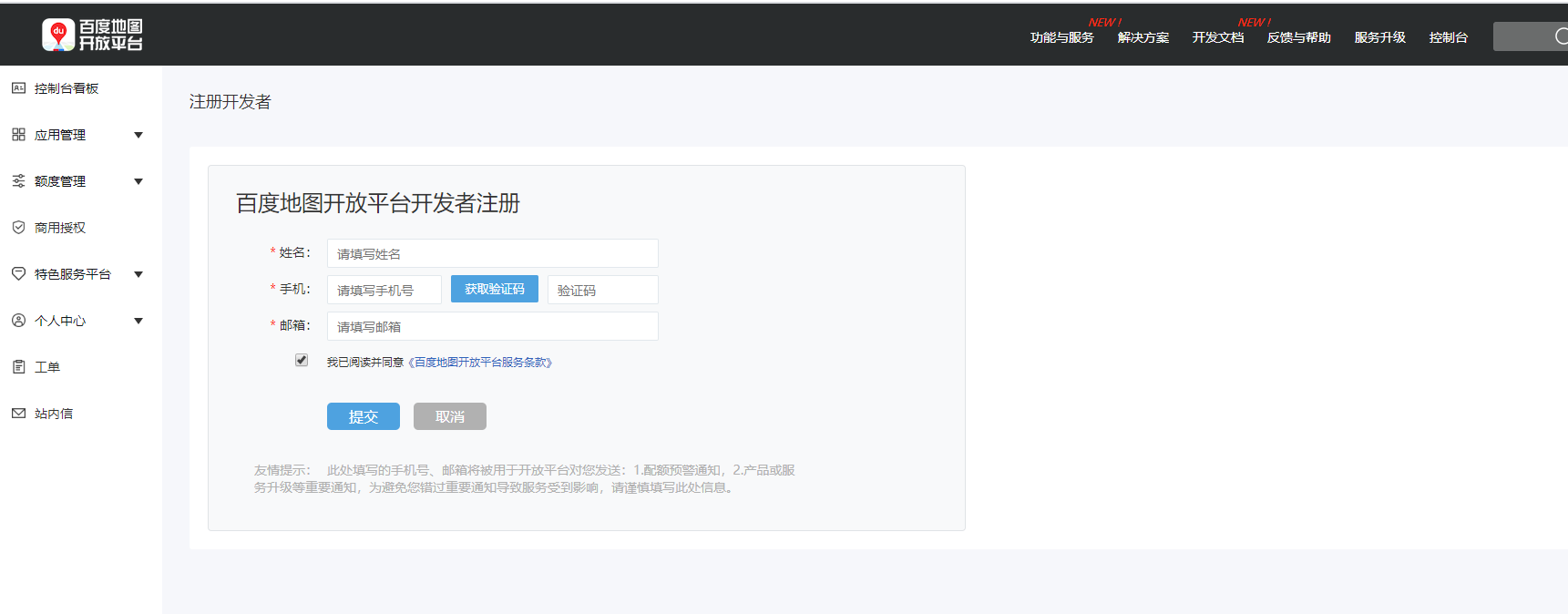Cancel registration with 取消 button
Screen dimensions: 1568x614
(450, 416)
